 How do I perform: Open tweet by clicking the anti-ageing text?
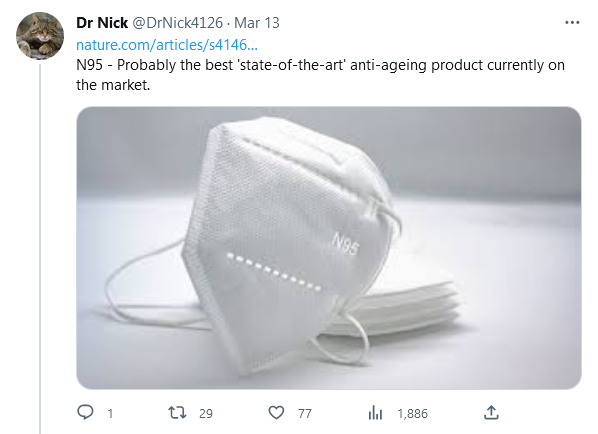pyautogui.click(x=388, y=65)
